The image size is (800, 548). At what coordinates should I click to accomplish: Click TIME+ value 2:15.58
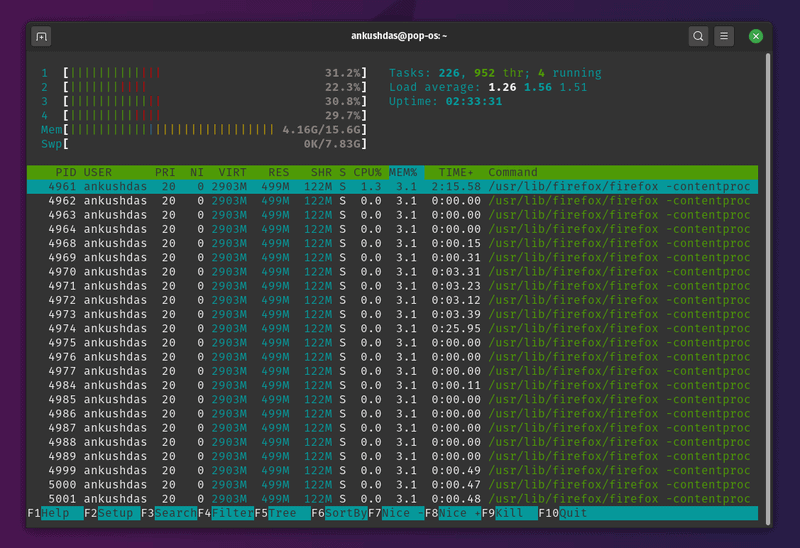[456, 187]
